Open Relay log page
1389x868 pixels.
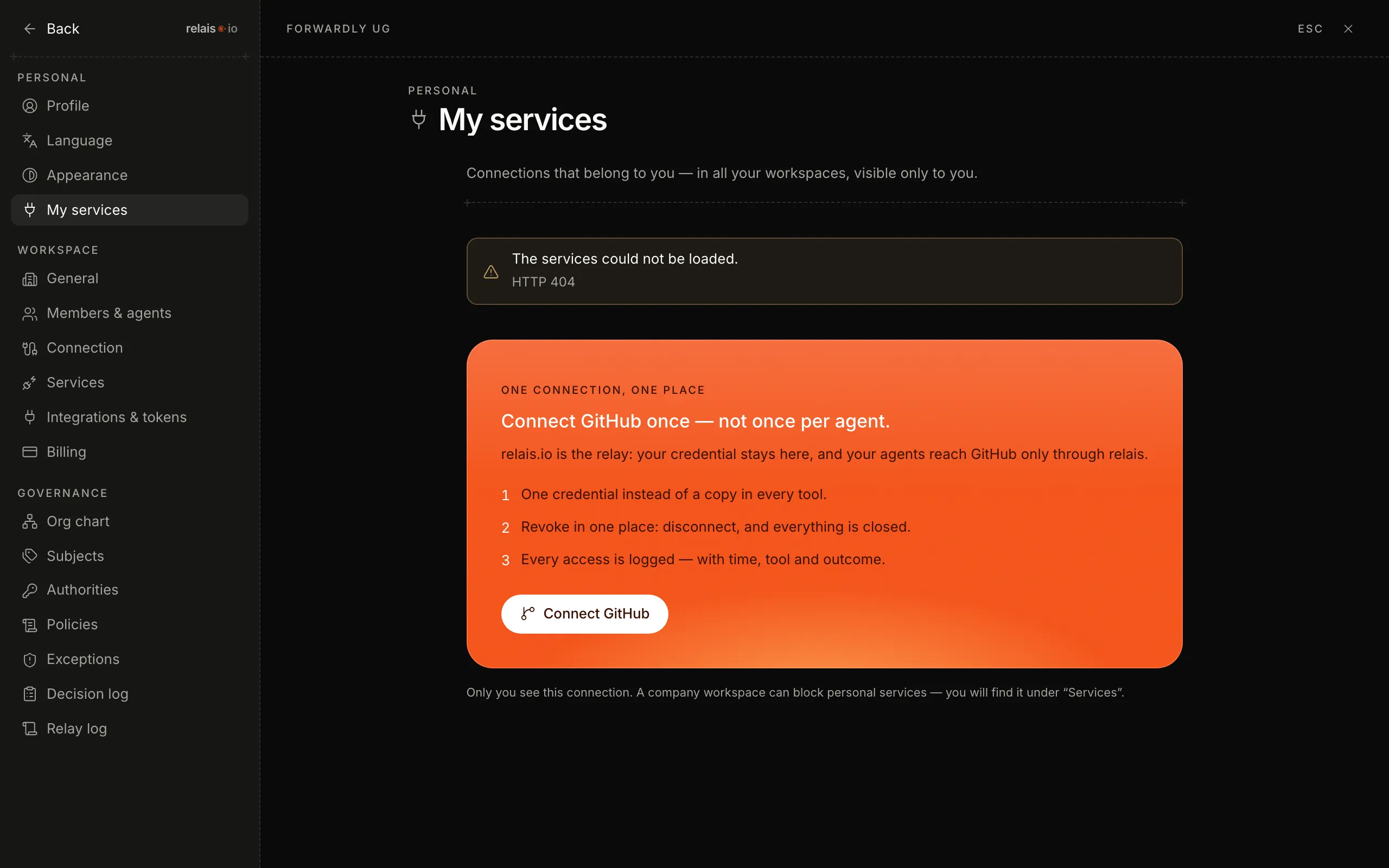[x=129, y=729]
